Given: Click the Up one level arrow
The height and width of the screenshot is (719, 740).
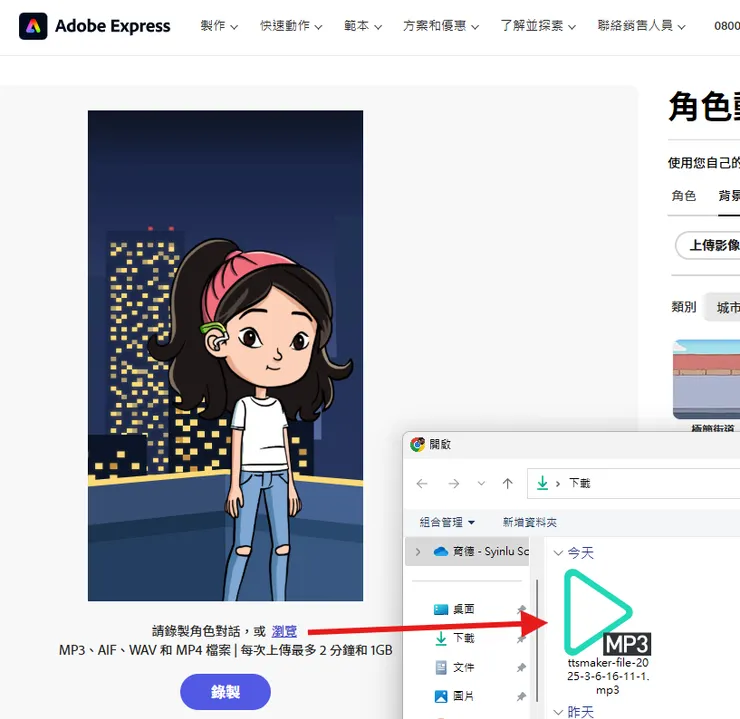Looking at the screenshot, I should coord(507,483).
